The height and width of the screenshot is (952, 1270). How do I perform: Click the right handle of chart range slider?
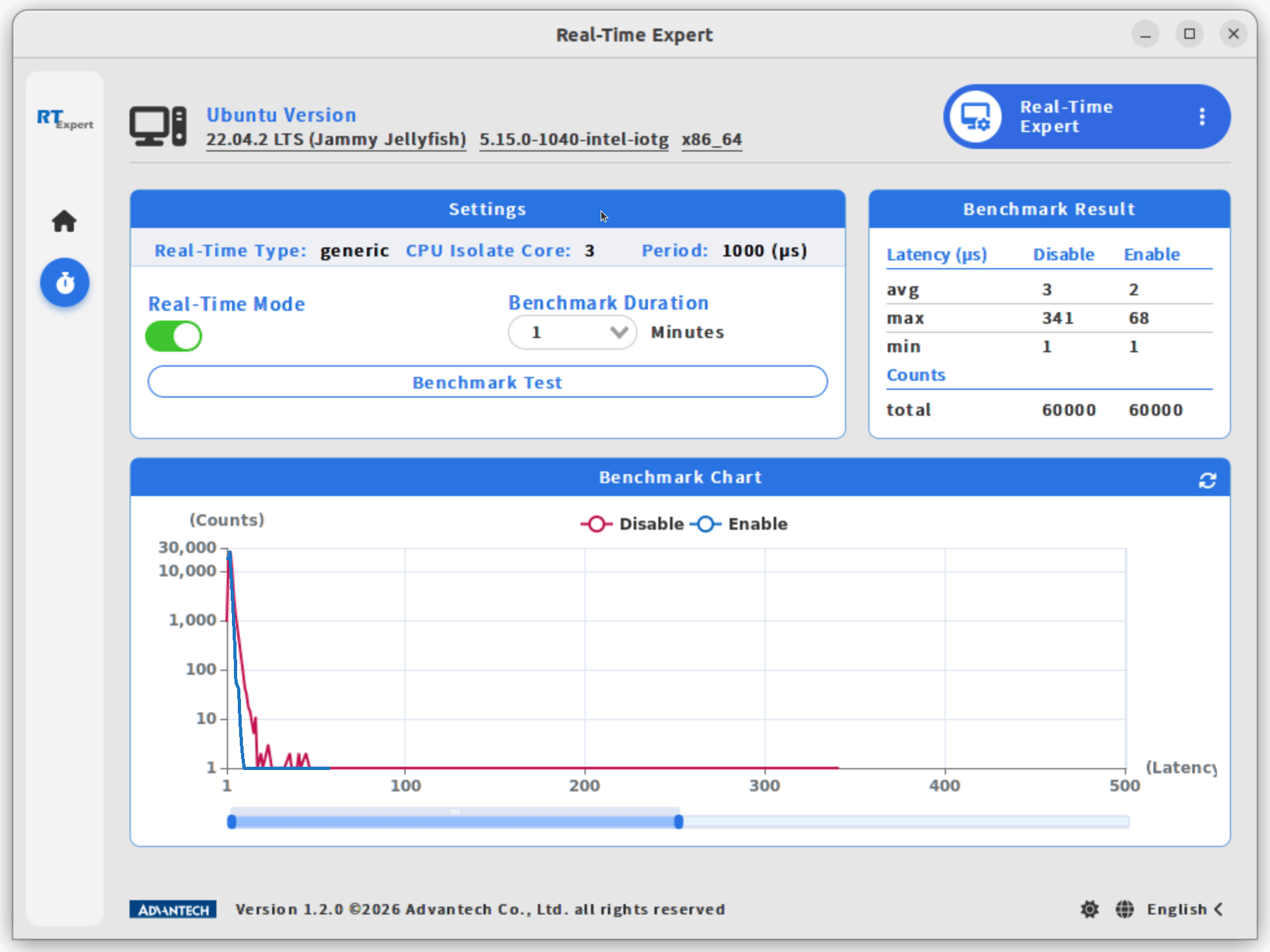[x=678, y=822]
